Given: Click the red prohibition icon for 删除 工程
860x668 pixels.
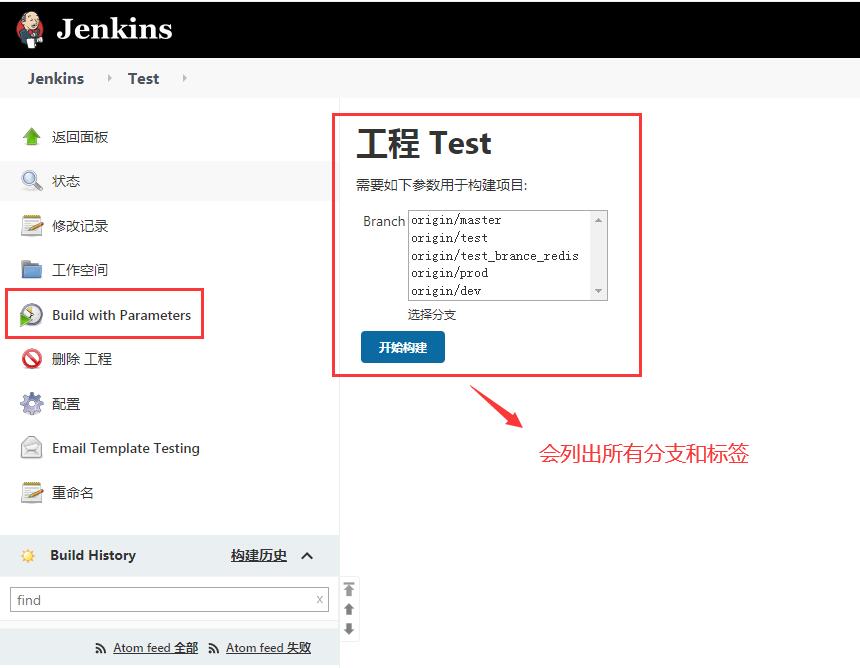Looking at the screenshot, I should coord(32,359).
